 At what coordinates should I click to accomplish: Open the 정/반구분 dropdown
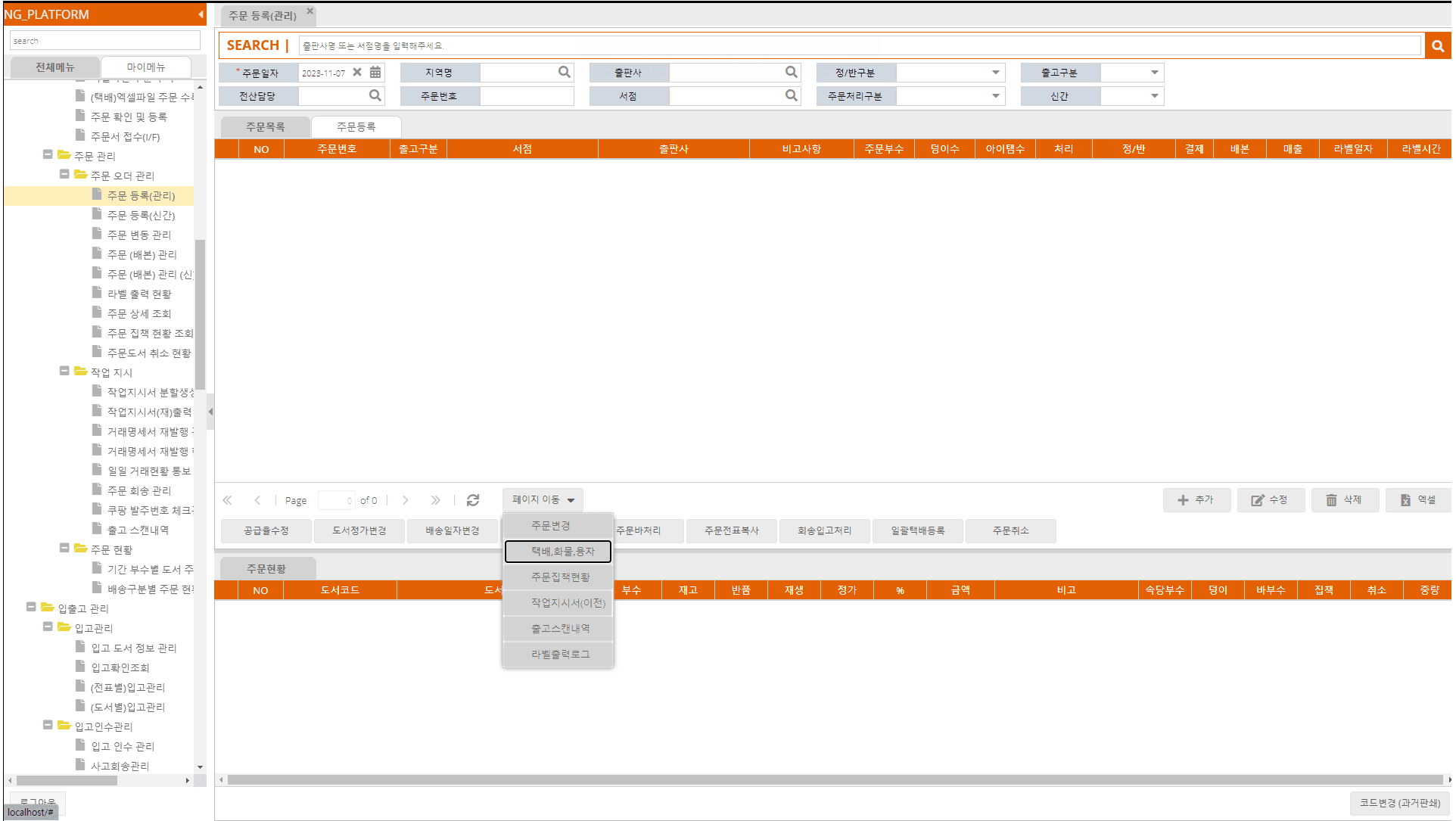click(995, 73)
